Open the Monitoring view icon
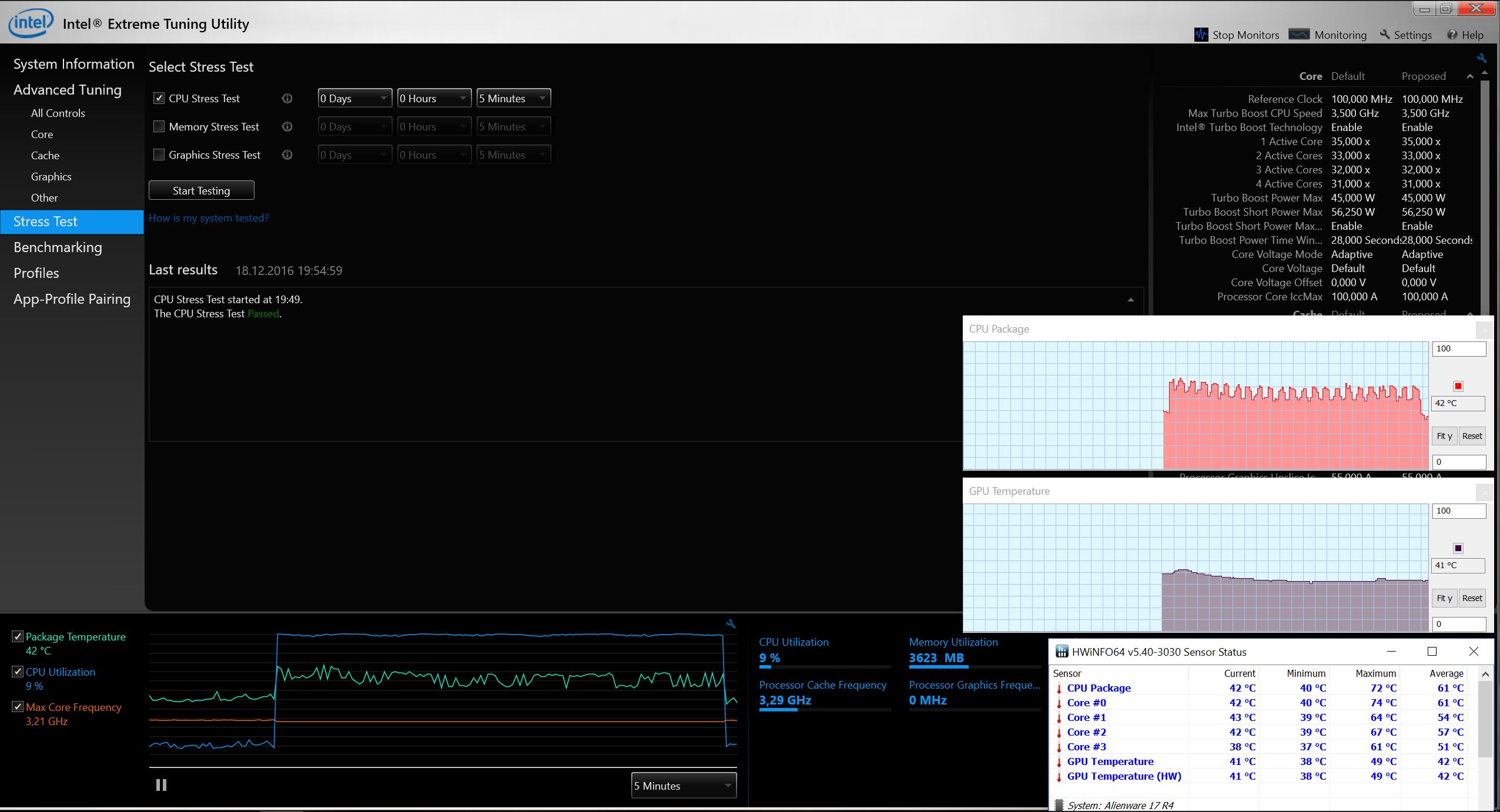This screenshot has height=812, width=1500. [1298, 35]
